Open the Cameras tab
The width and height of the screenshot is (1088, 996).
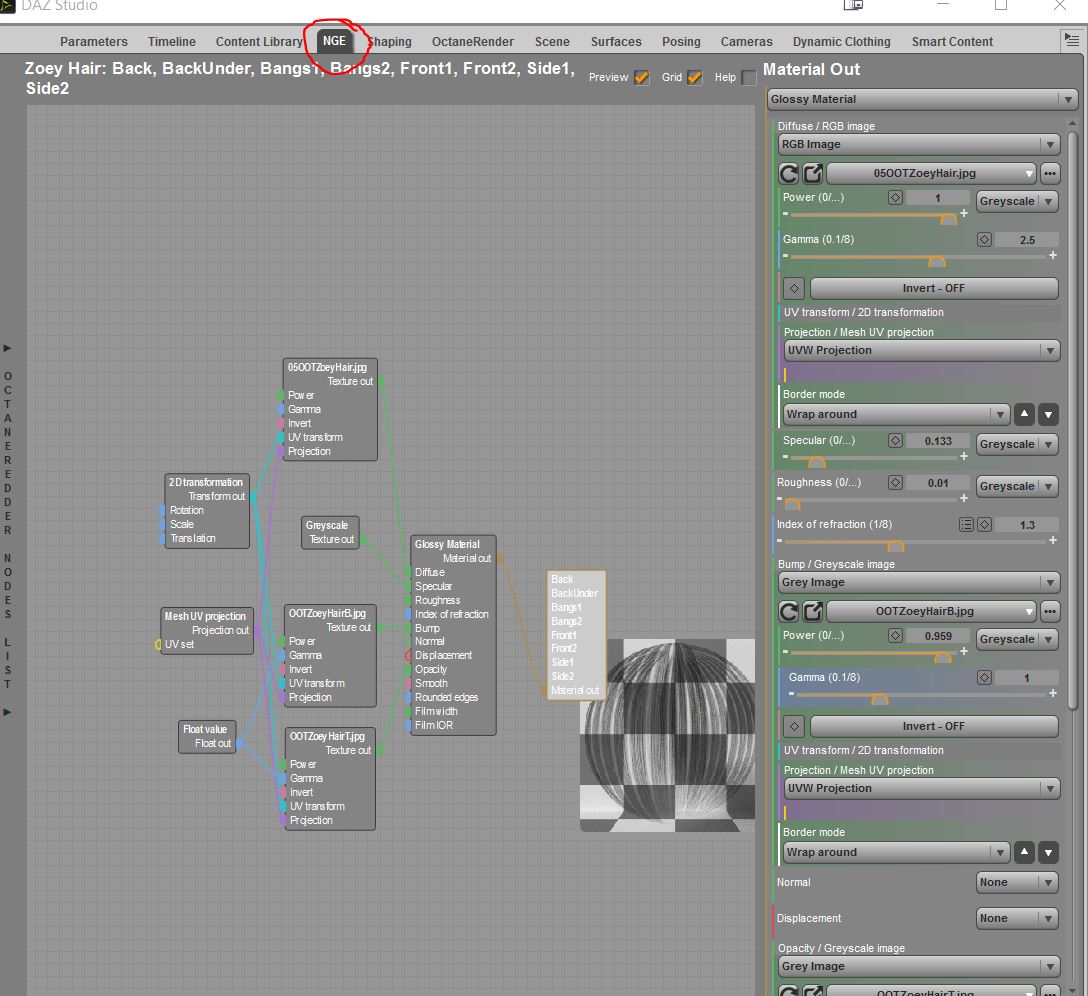pyautogui.click(x=746, y=42)
